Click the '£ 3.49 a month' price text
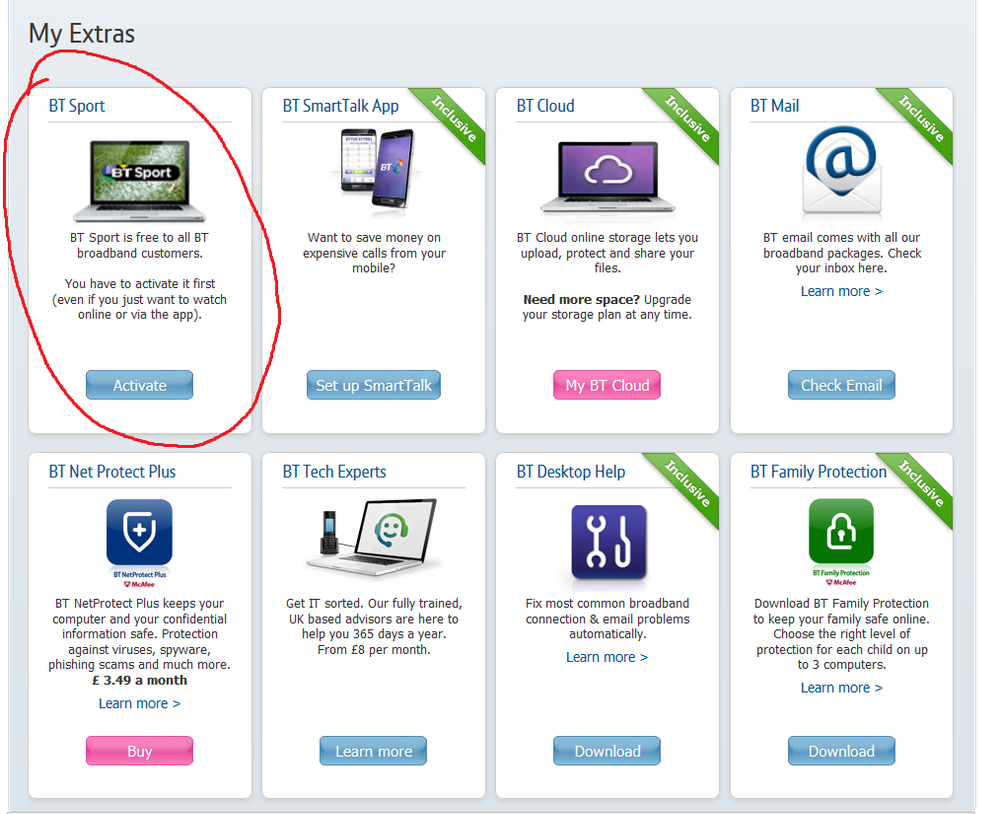Viewport: 999px width, 814px height. (140, 680)
